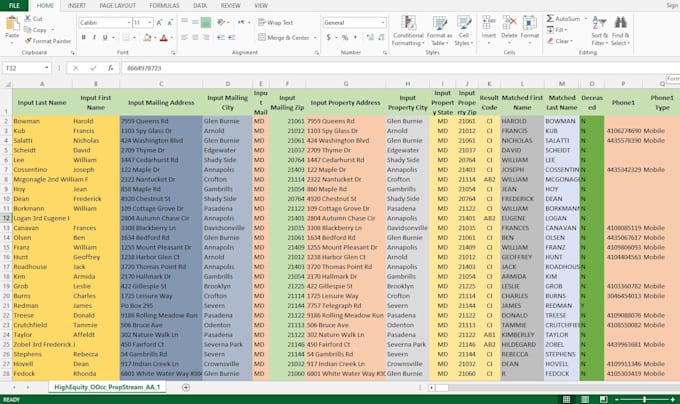This screenshot has height=404, width=680.
Task: Click the Accounting dollar format icon
Action: (329, 38)
